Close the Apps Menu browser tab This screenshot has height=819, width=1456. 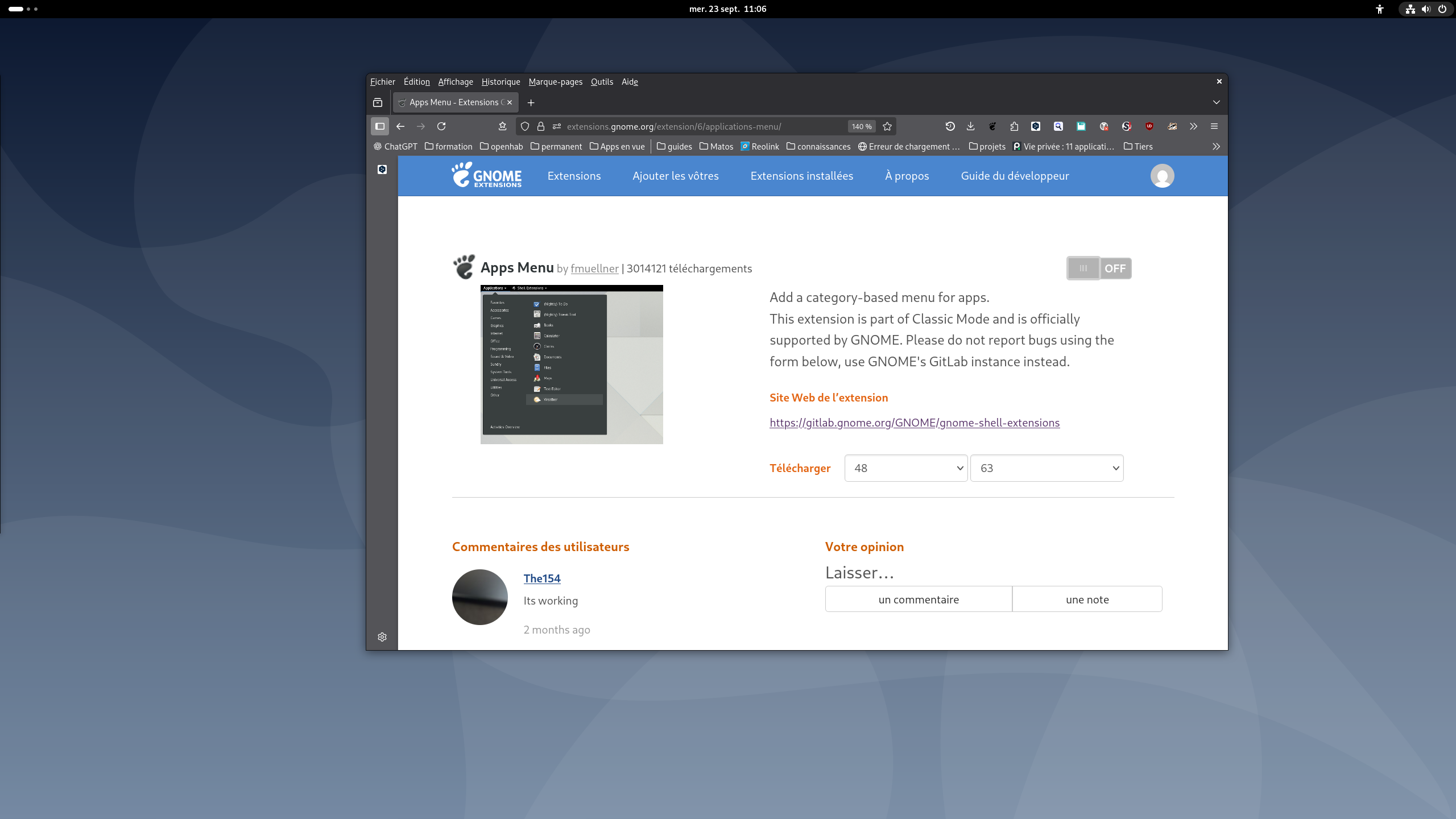point(510,102)
